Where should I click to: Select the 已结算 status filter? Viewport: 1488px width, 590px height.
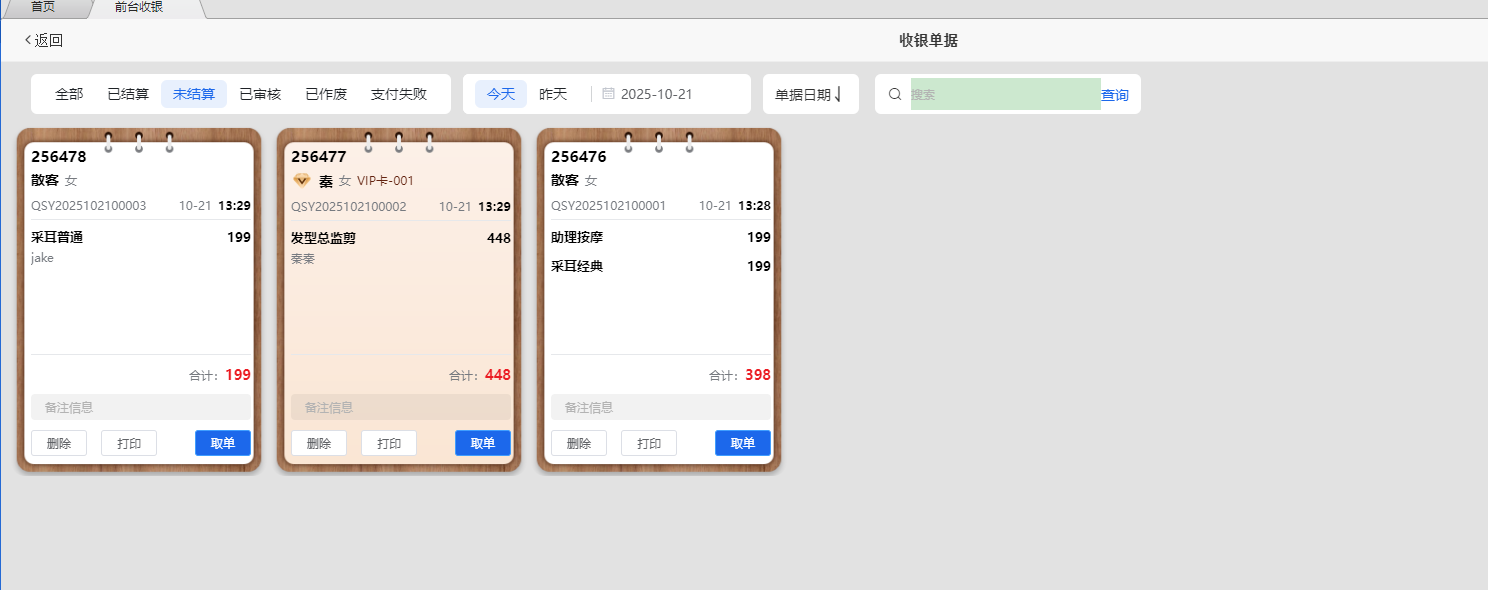[x=128, y=94]
